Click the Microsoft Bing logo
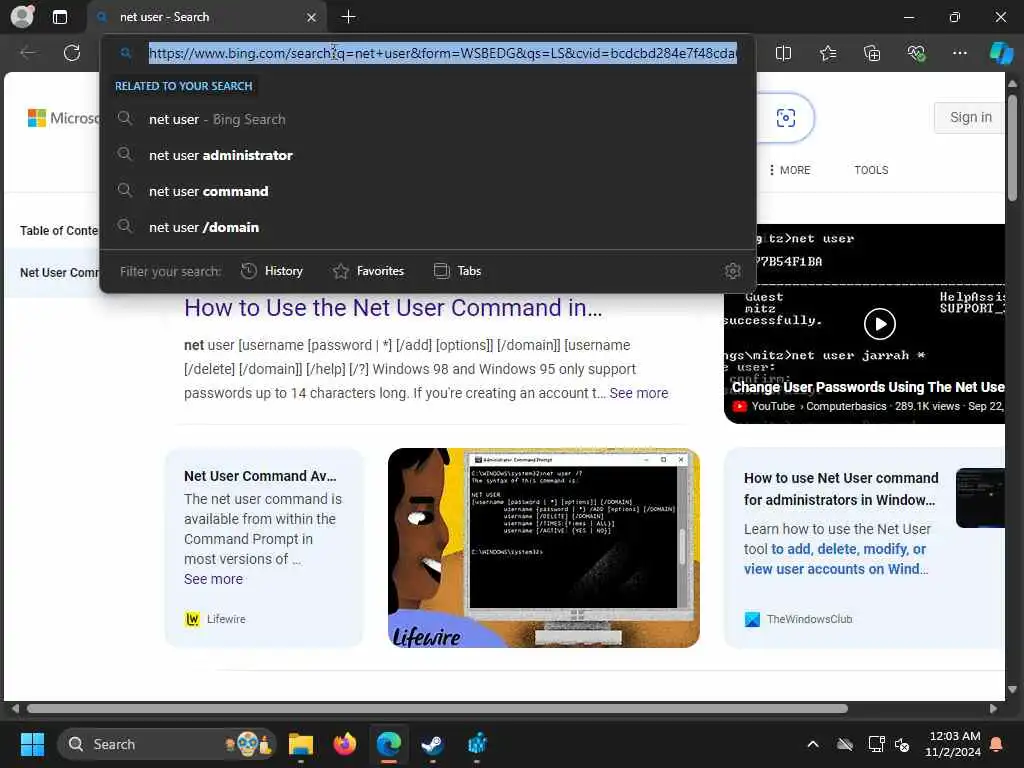 tap(63, 118)
